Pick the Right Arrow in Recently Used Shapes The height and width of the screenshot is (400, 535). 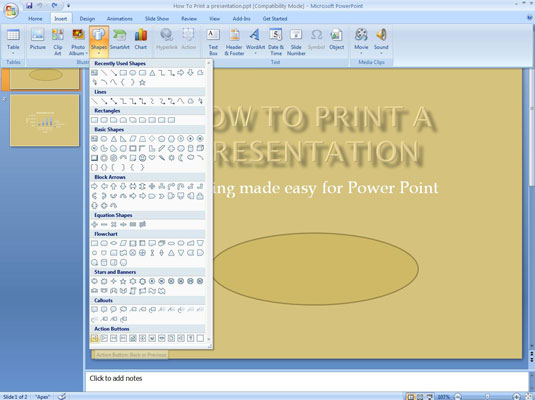point(181,73)
